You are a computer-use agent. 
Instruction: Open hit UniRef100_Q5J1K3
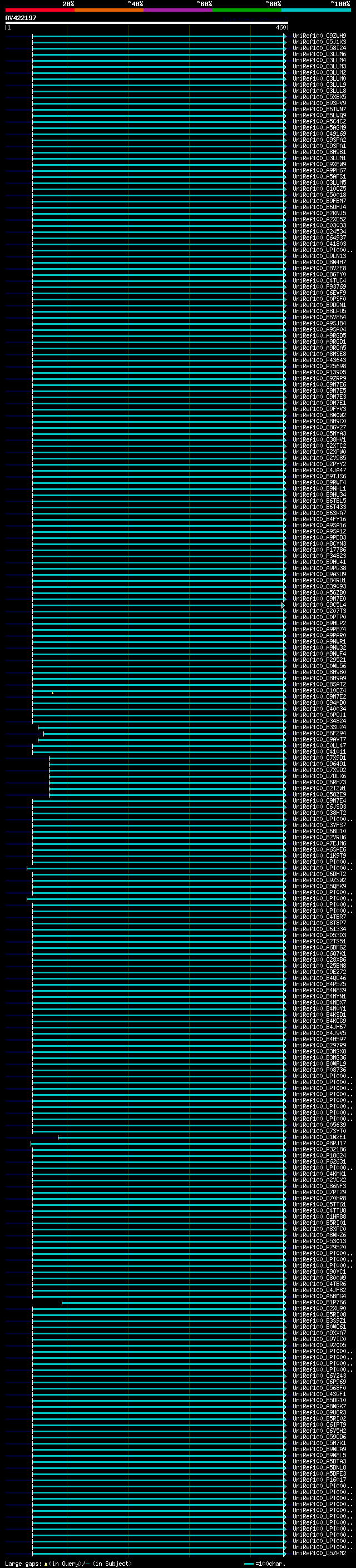tap(319, 42)
